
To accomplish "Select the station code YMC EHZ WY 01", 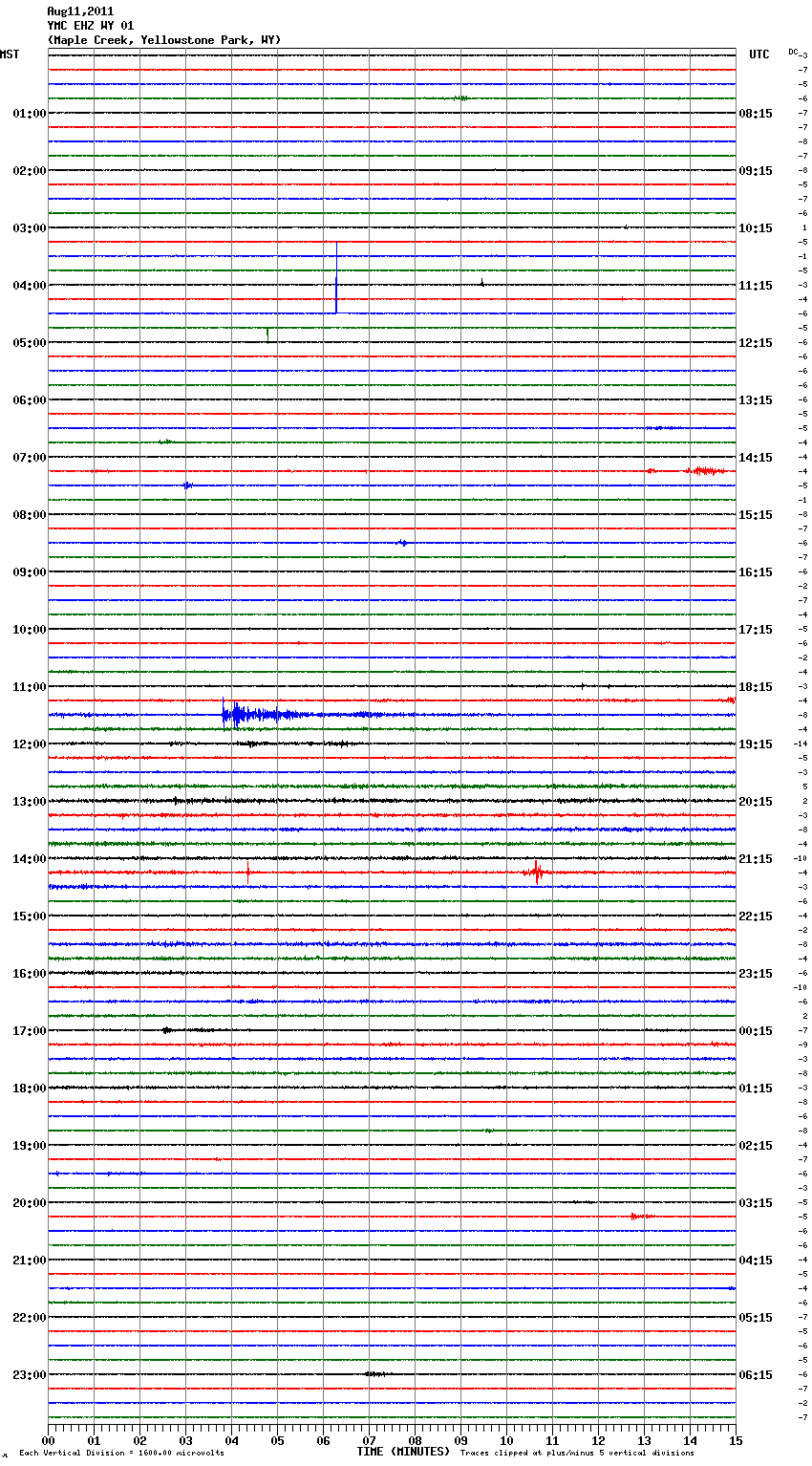I will tap(91, 26).
